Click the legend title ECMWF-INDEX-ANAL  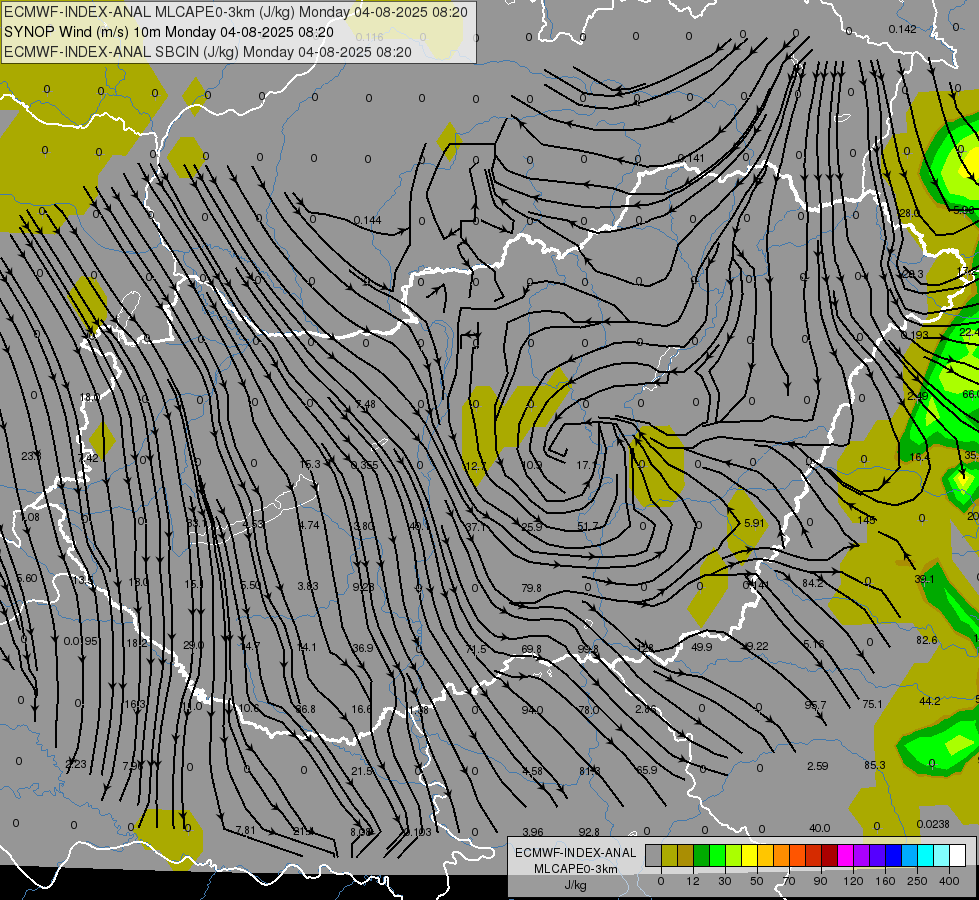tap(575, 853)
